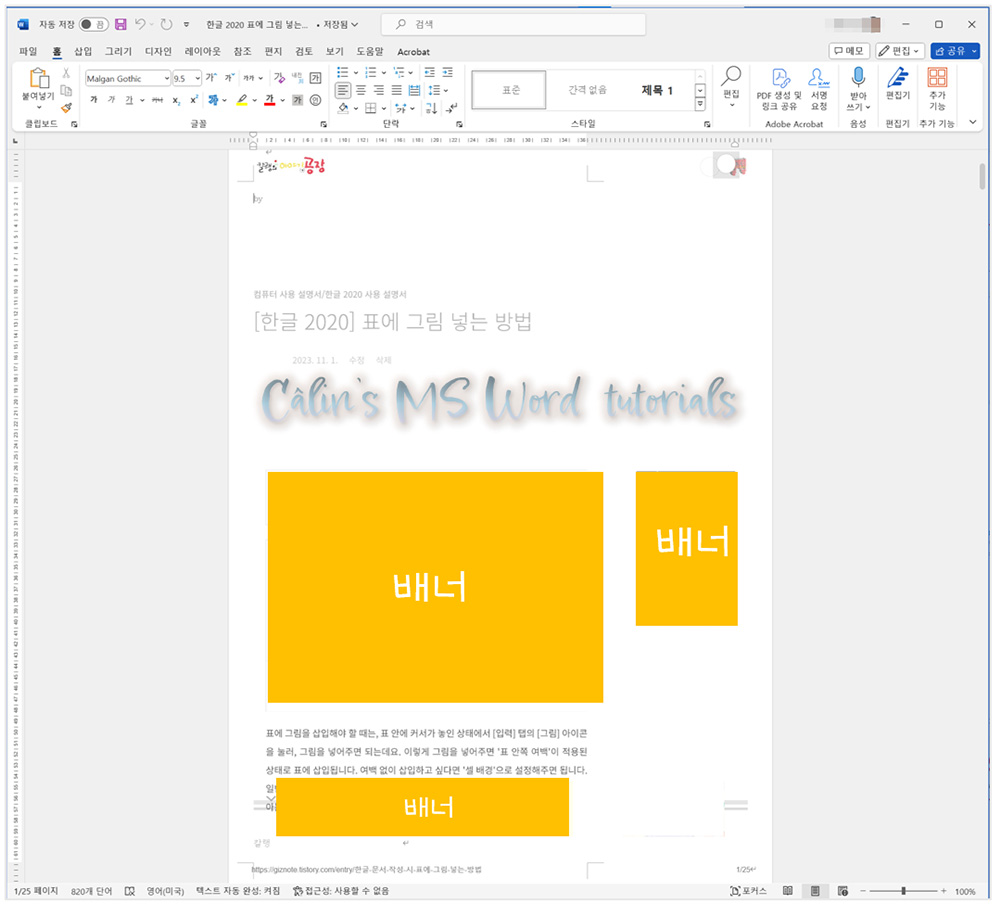Apply yellow text highlight color
The image size is (1000, 916).
[242, 100]
